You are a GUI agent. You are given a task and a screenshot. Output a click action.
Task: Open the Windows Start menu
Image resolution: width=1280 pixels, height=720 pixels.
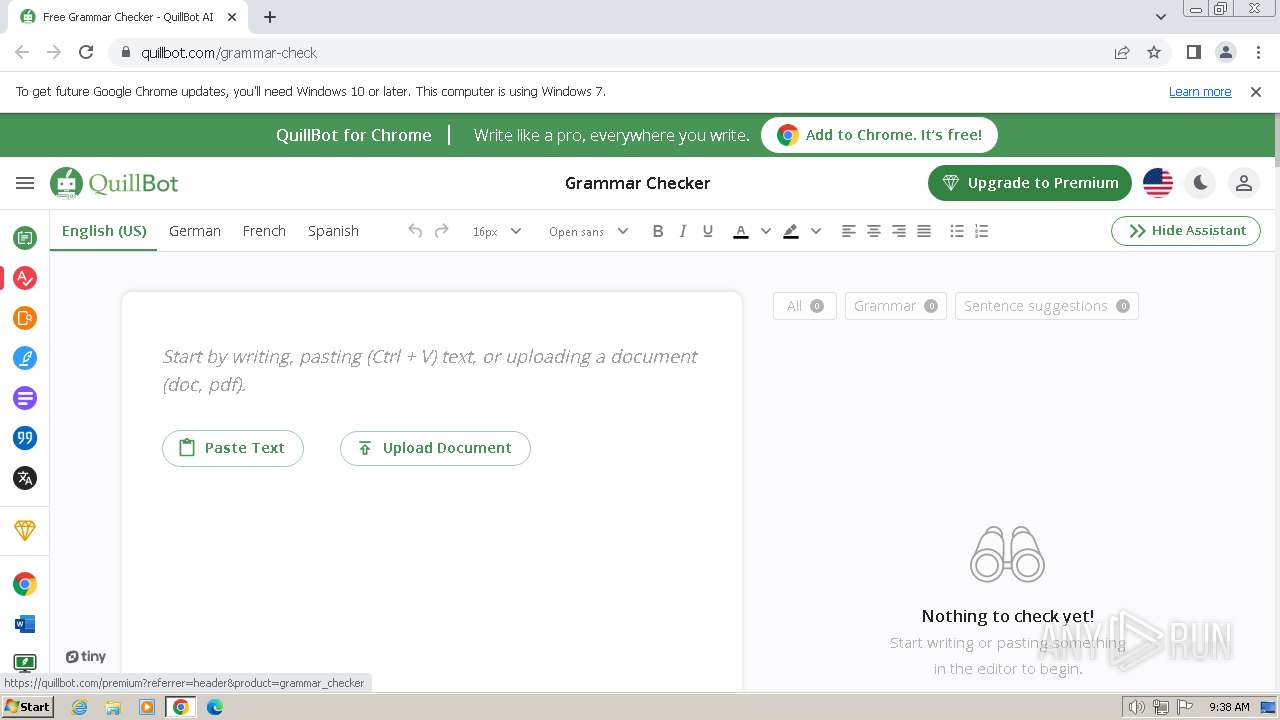coord(28,707)
